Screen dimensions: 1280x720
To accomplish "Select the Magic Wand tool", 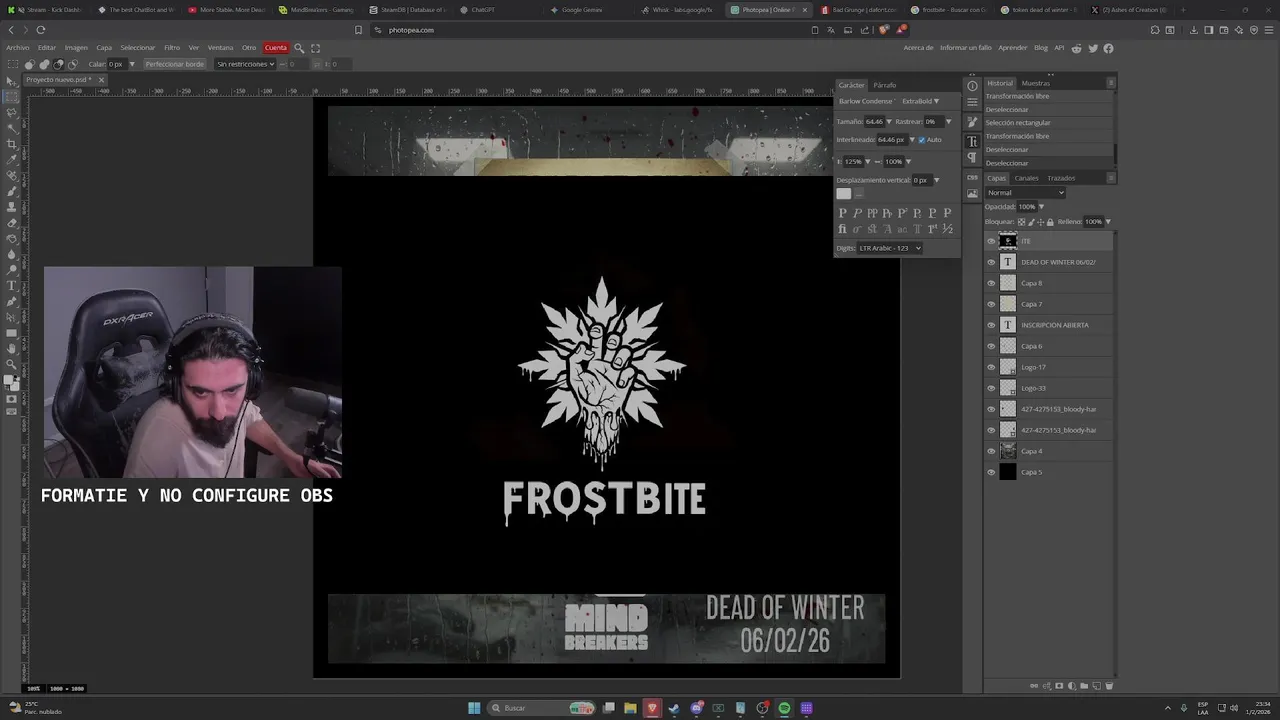I will pyautogui.click(x=12, y=128).
